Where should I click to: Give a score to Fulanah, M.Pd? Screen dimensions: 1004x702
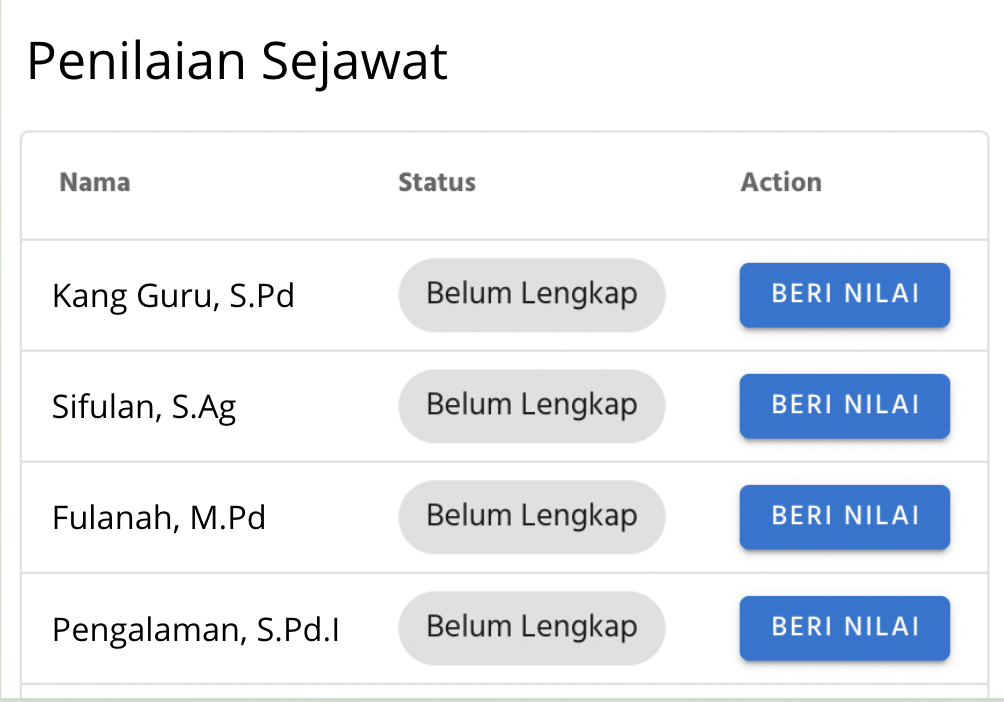coord(844,517)
